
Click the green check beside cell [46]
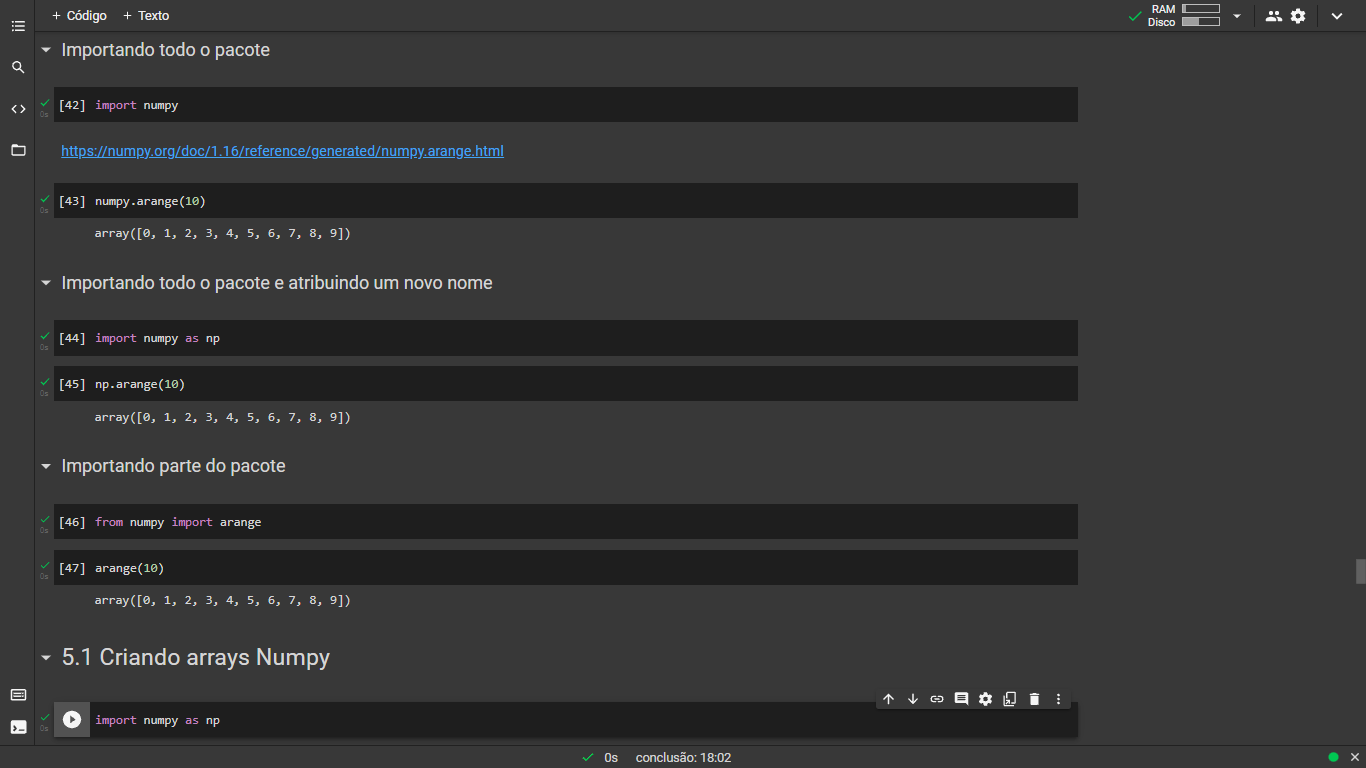45,519
